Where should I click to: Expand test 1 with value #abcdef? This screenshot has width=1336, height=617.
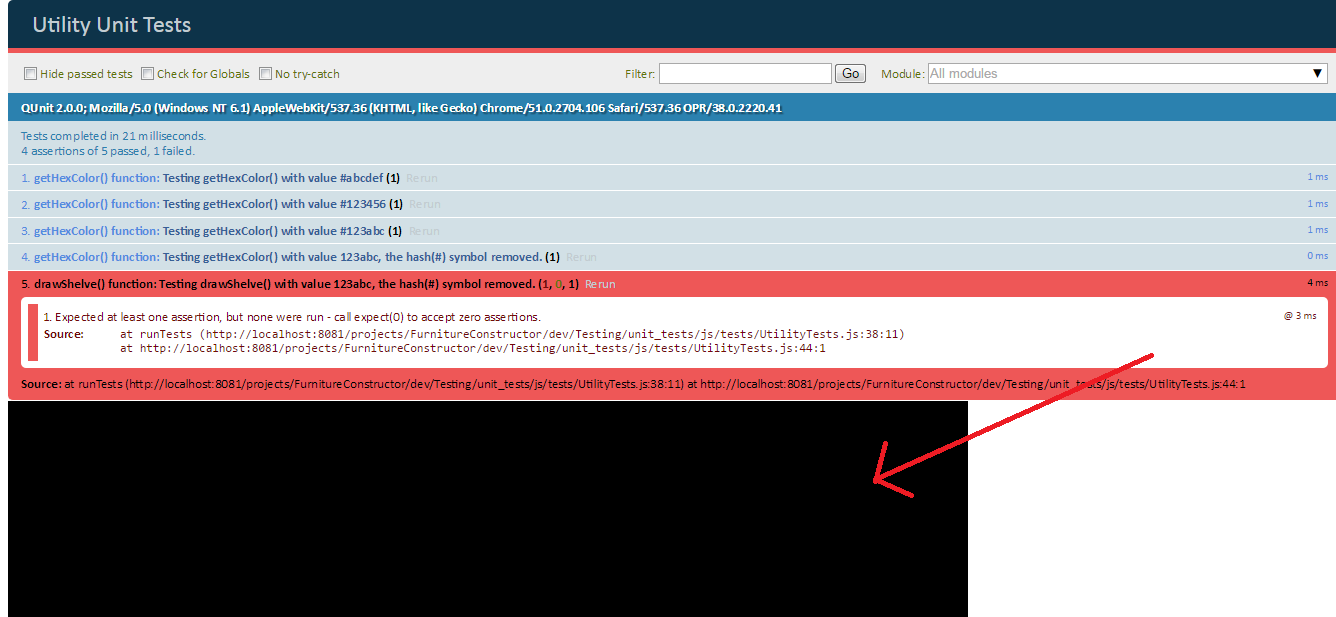tap(210, 178)
